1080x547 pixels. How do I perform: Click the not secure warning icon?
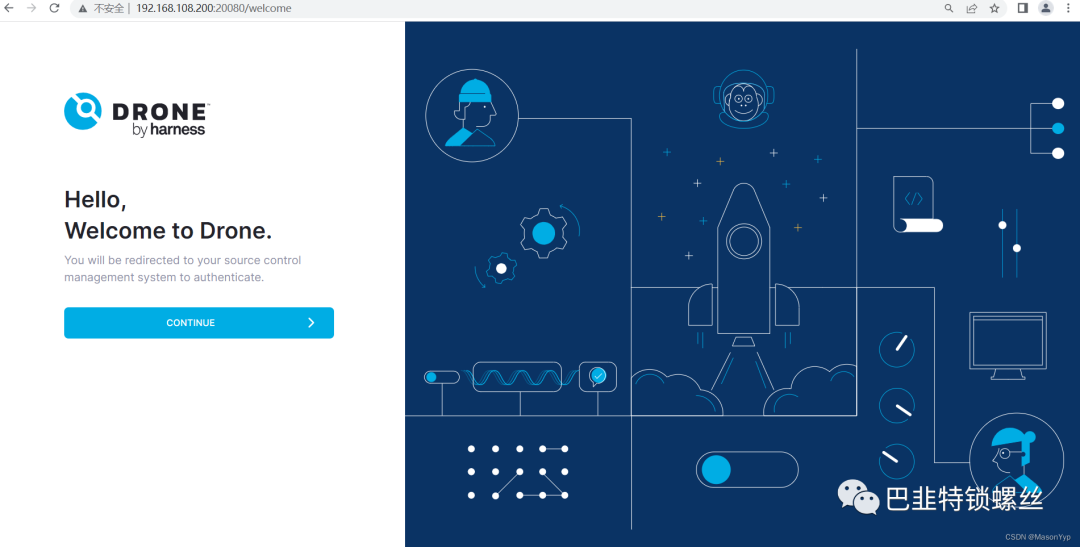point(82,8)
